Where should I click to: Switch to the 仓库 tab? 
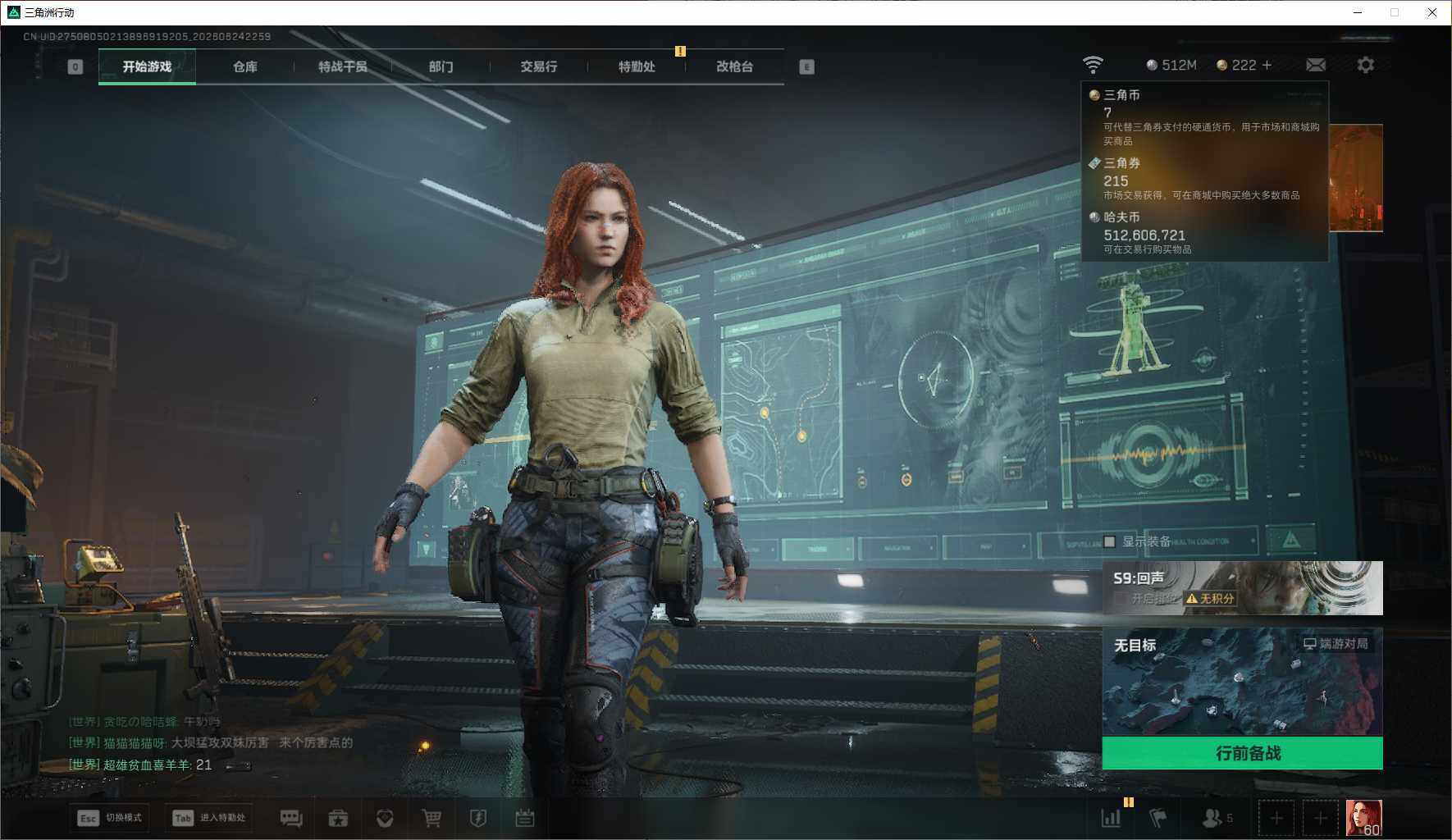[245, 66]
